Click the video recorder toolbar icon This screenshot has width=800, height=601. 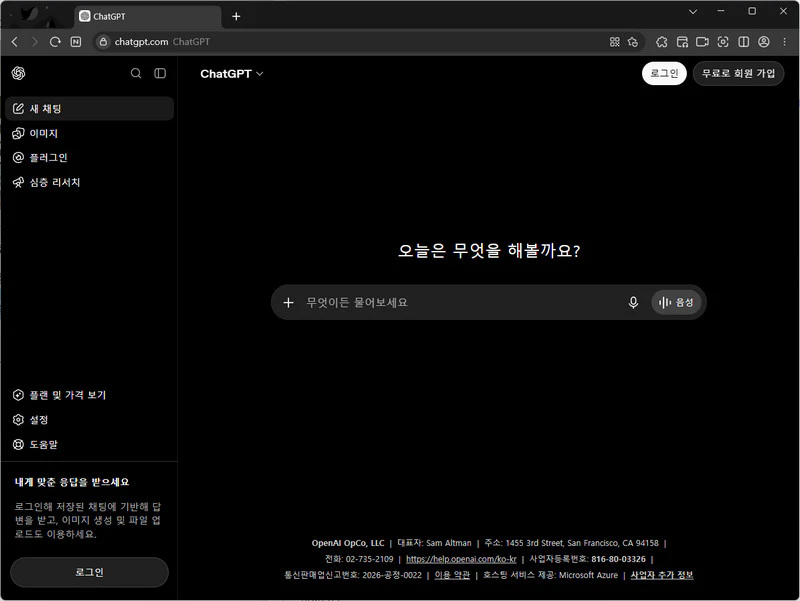click(703, 42)
